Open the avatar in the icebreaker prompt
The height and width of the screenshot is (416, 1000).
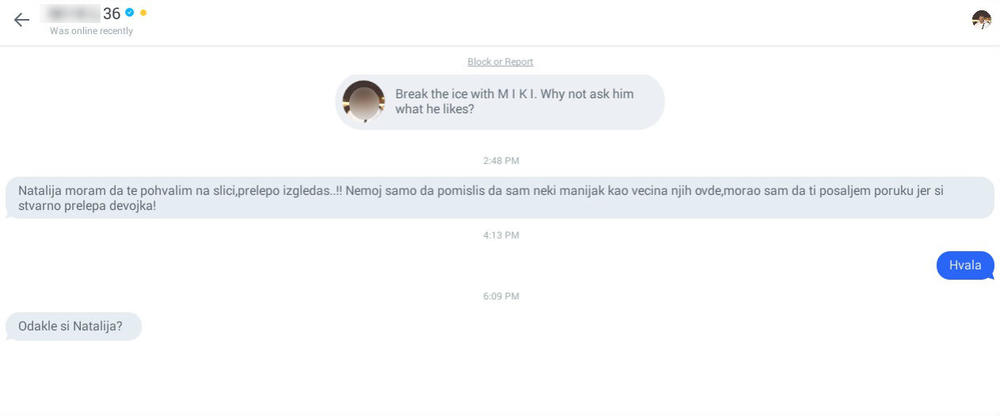click(363, 101)
